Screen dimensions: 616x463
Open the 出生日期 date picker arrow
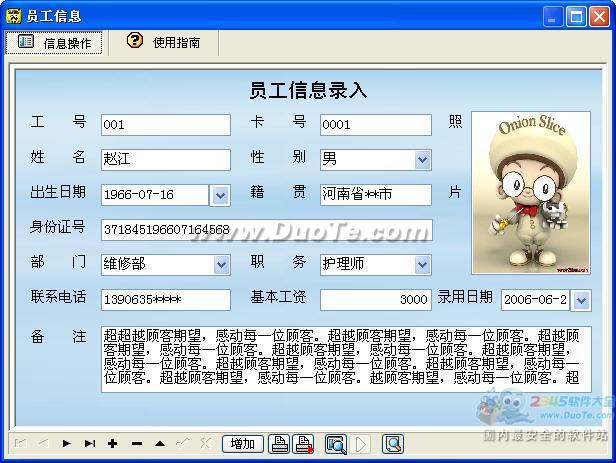pyautogui.click(x=220, y=195)
